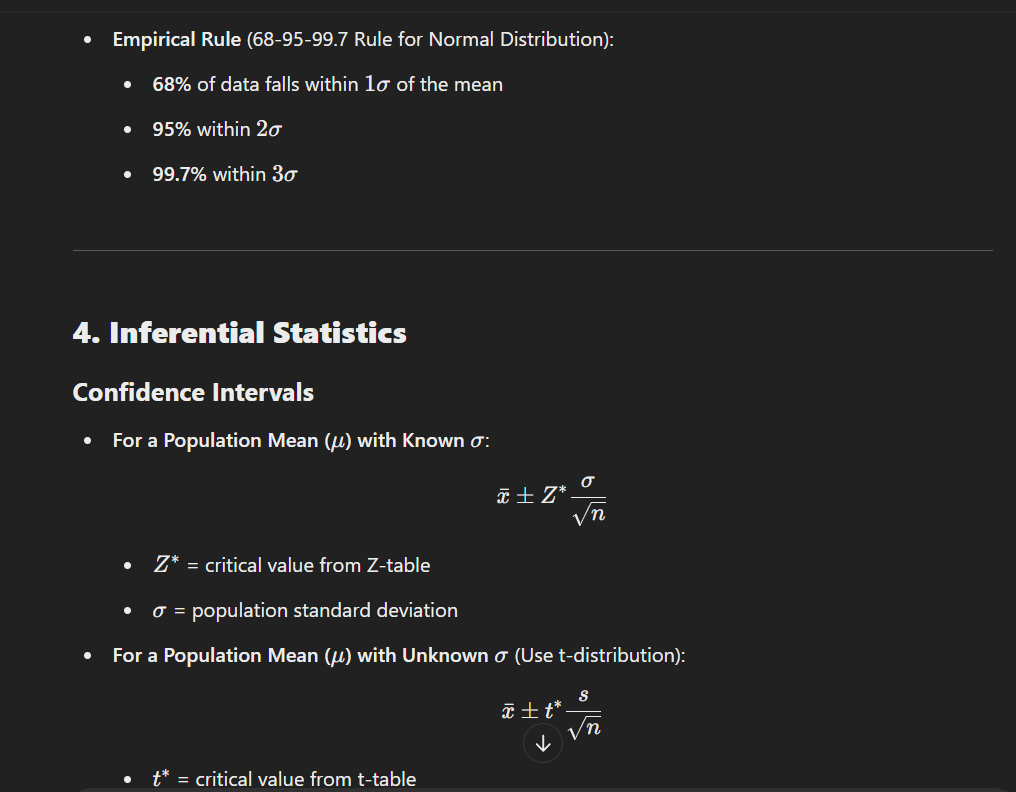Viewport: 1016px width, 792px height.
Task: Click the Z* confidence interval formula
Action: point(551,500)
